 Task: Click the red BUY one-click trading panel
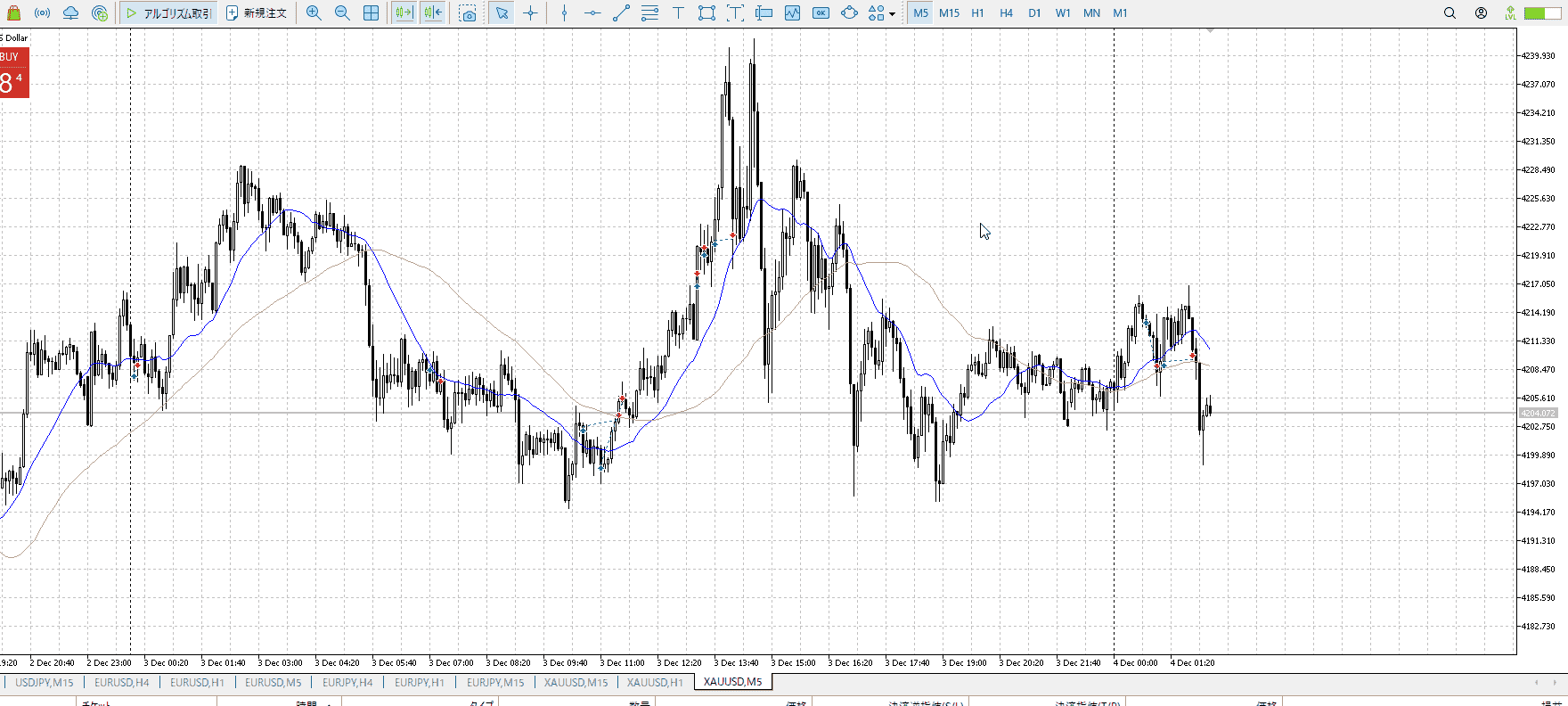(x=14, y=72)
